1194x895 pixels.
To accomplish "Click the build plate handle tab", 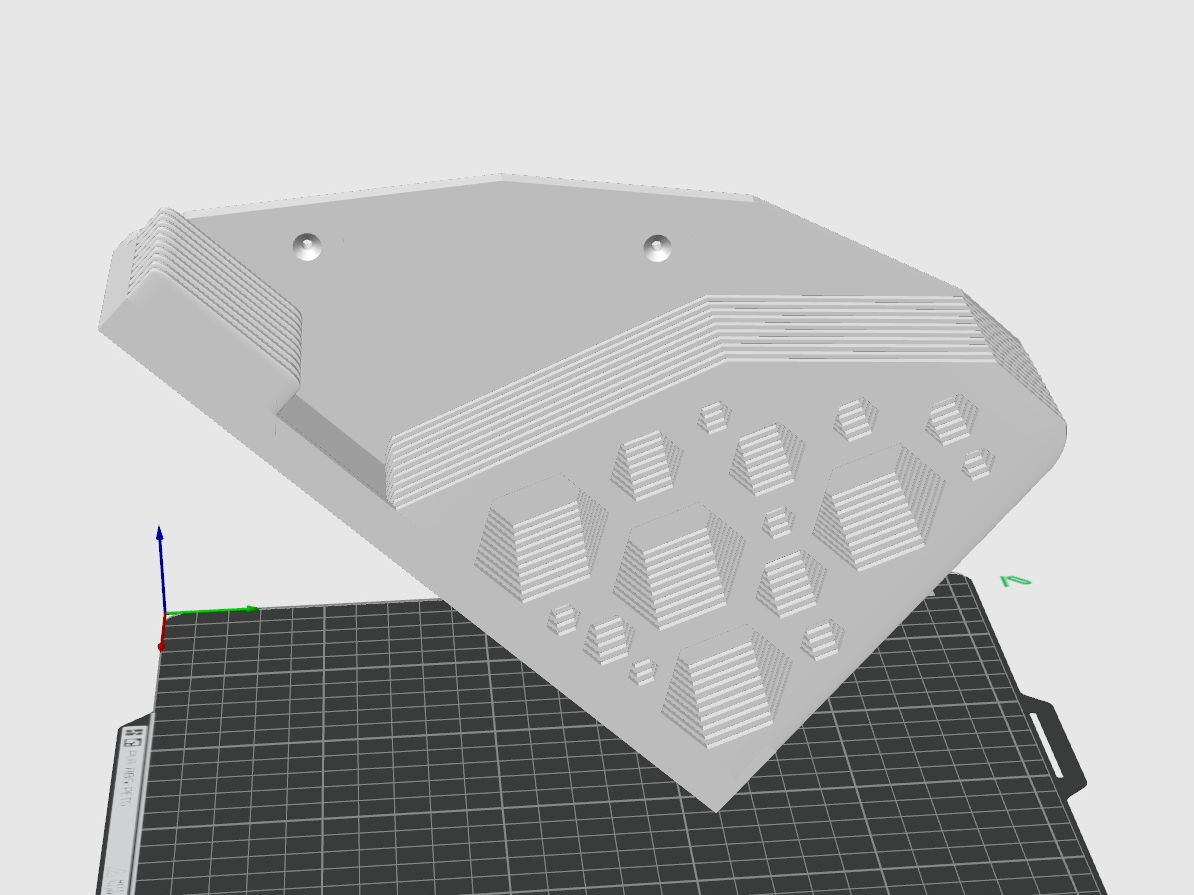I will click(x=1053, y=746).
